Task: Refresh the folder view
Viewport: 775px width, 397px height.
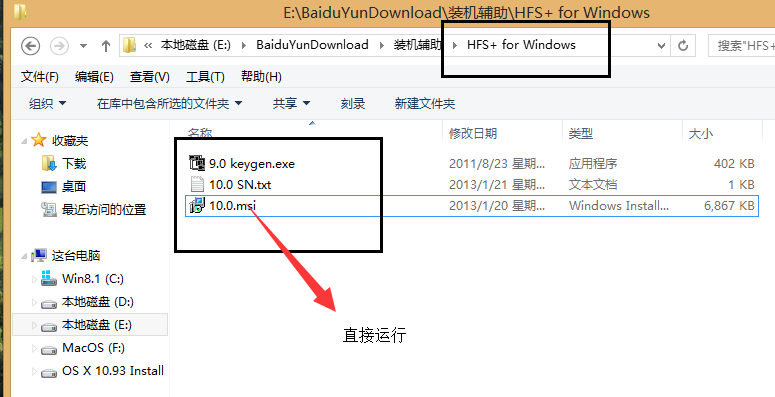Action: pos(683,46)
